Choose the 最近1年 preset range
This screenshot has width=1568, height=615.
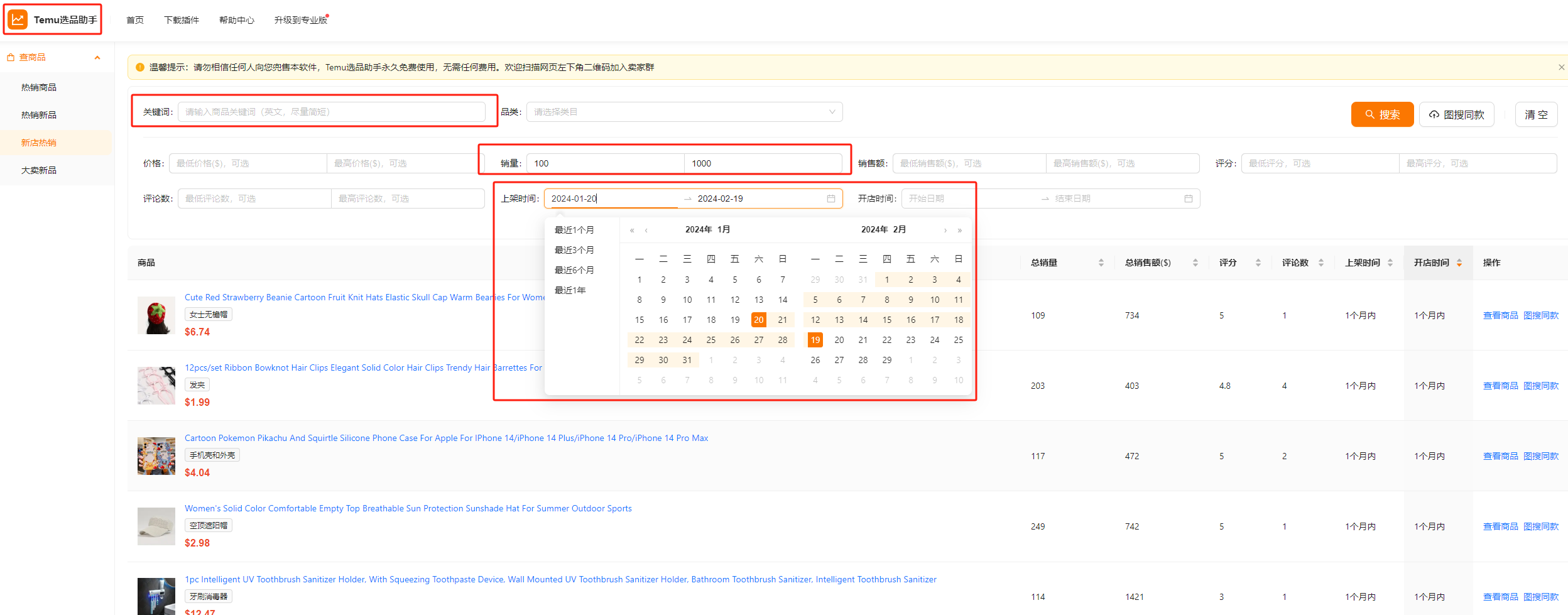570,290
